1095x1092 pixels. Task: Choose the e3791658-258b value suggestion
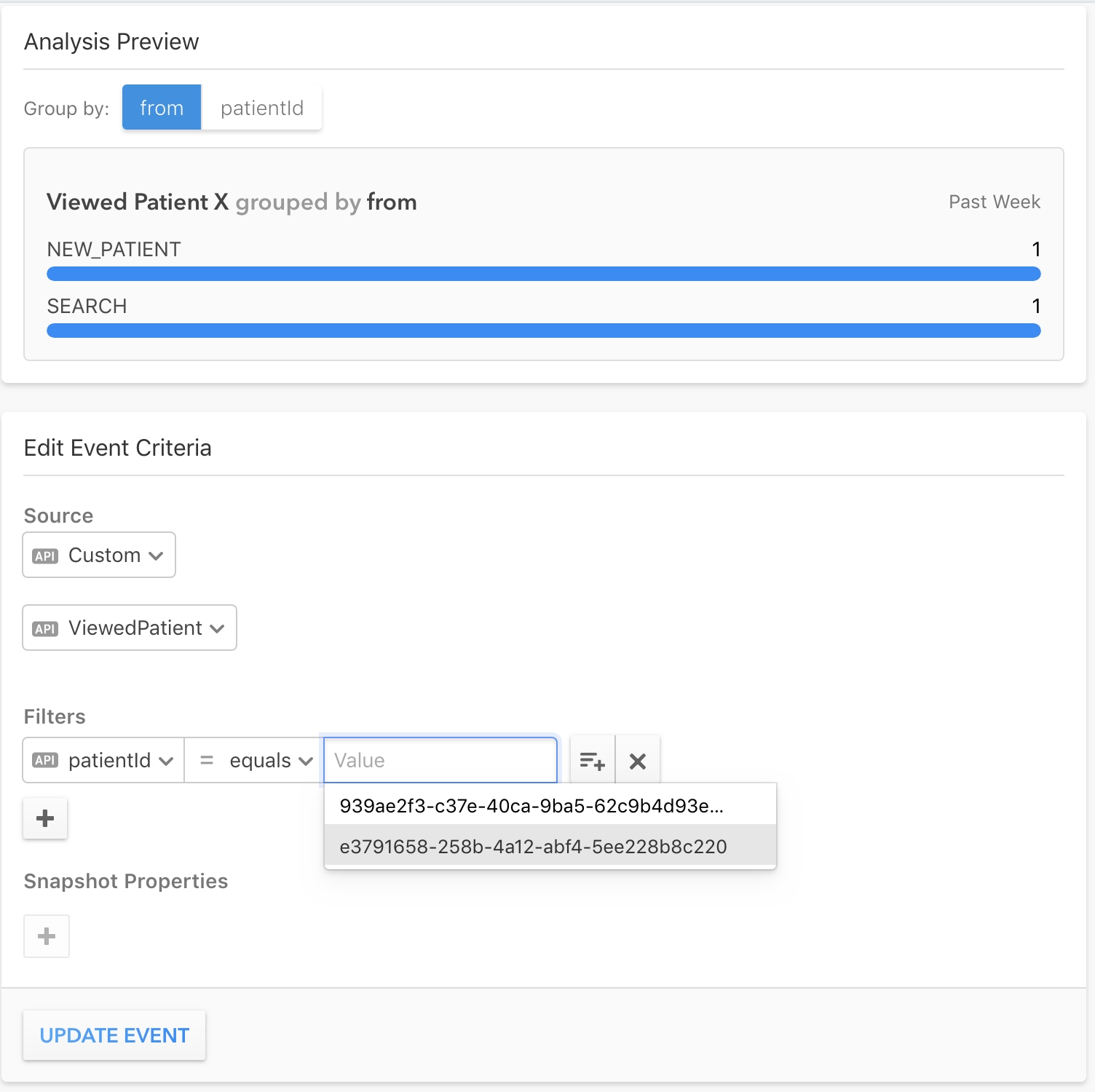point(533,847)
